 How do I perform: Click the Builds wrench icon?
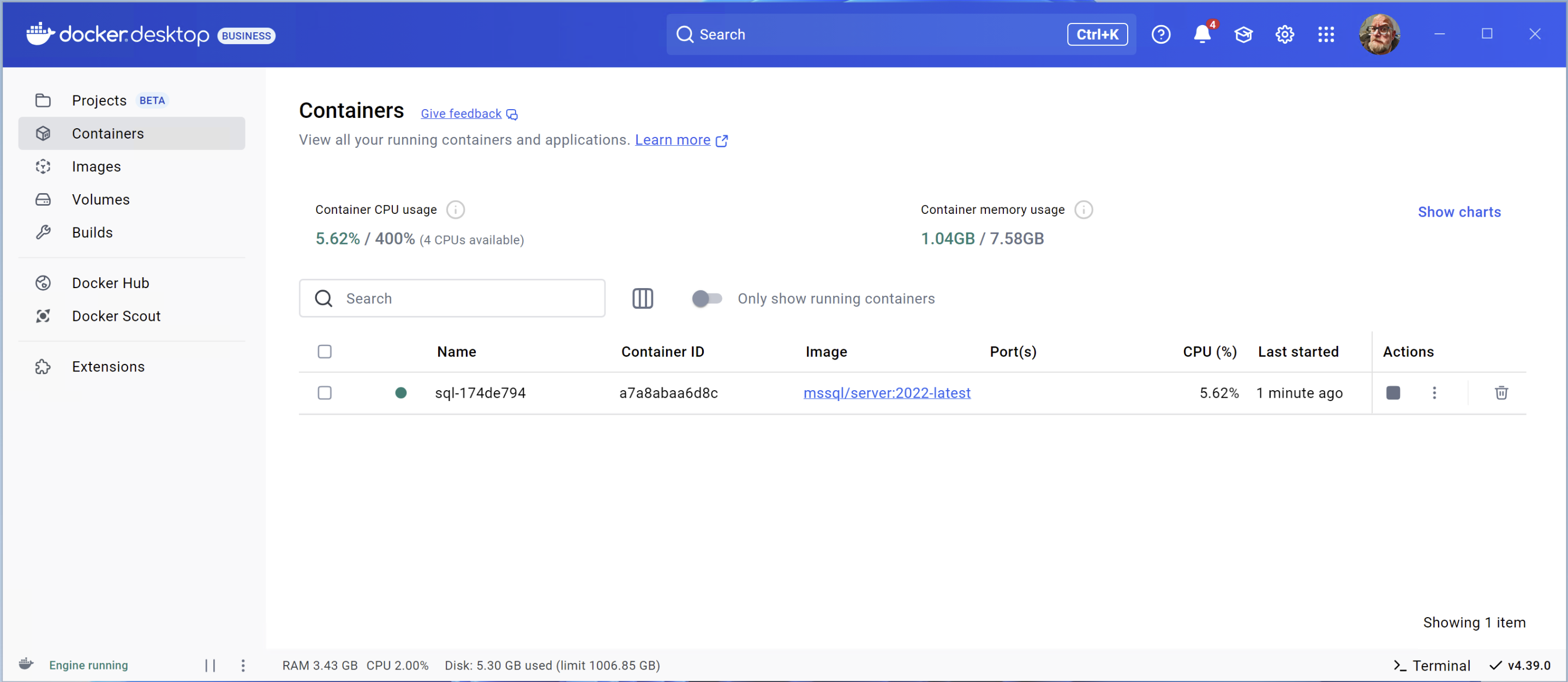43,232
